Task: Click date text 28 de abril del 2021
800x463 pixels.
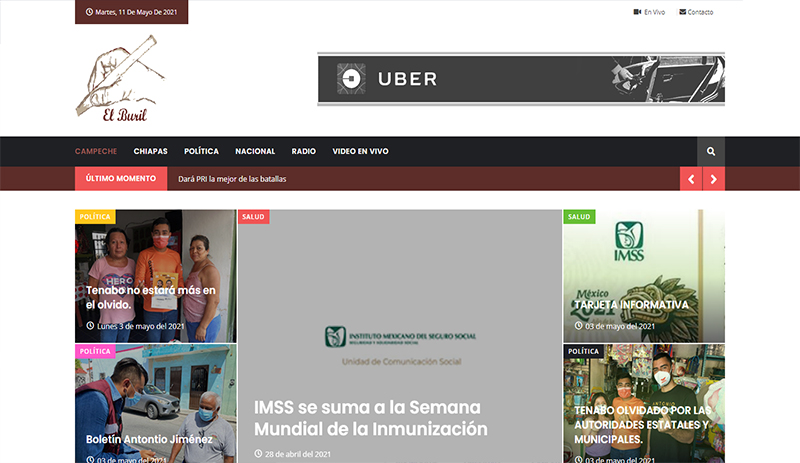Action: coord(298,454)
